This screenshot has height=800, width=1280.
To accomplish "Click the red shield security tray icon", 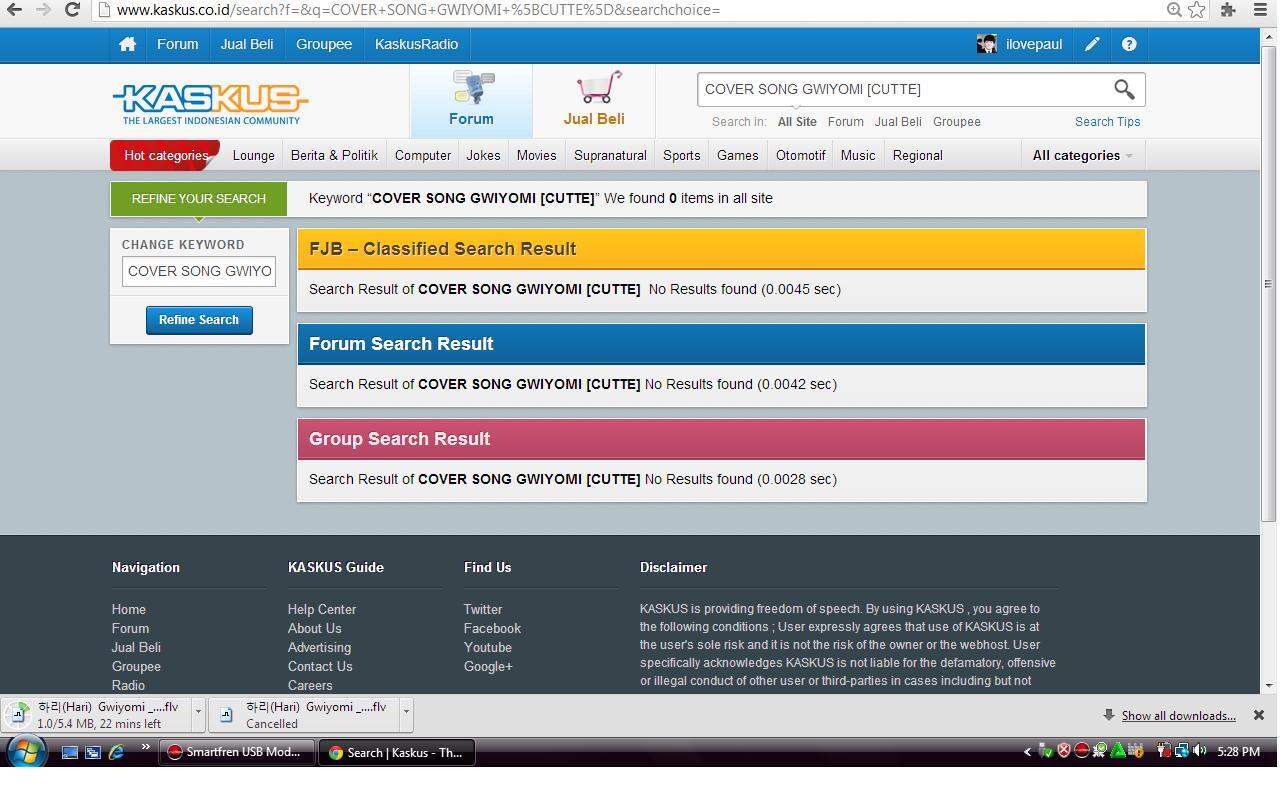I will pyautogui.click(x=1064, y=751).
